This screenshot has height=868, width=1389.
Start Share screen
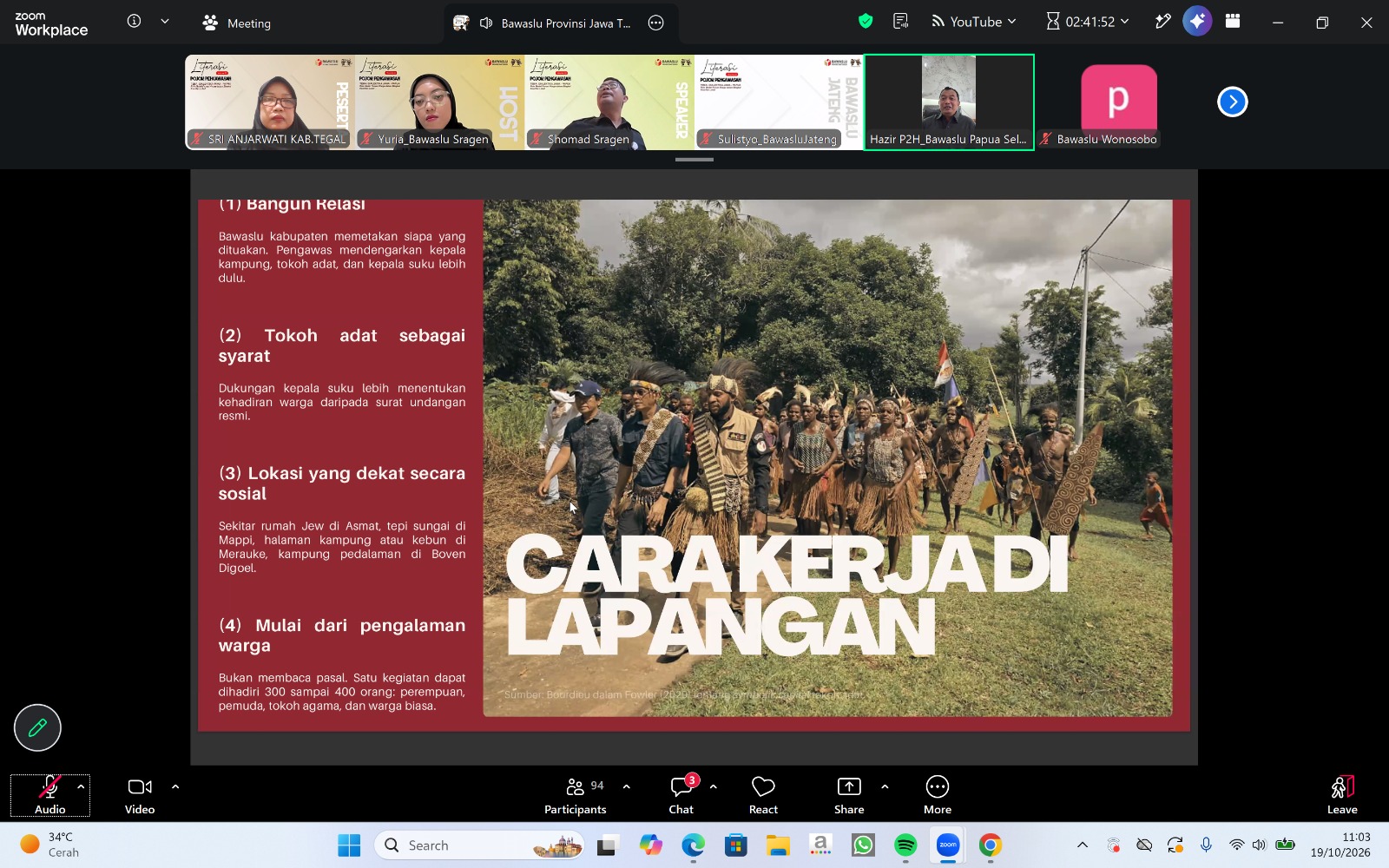click(x=849, y=795)
